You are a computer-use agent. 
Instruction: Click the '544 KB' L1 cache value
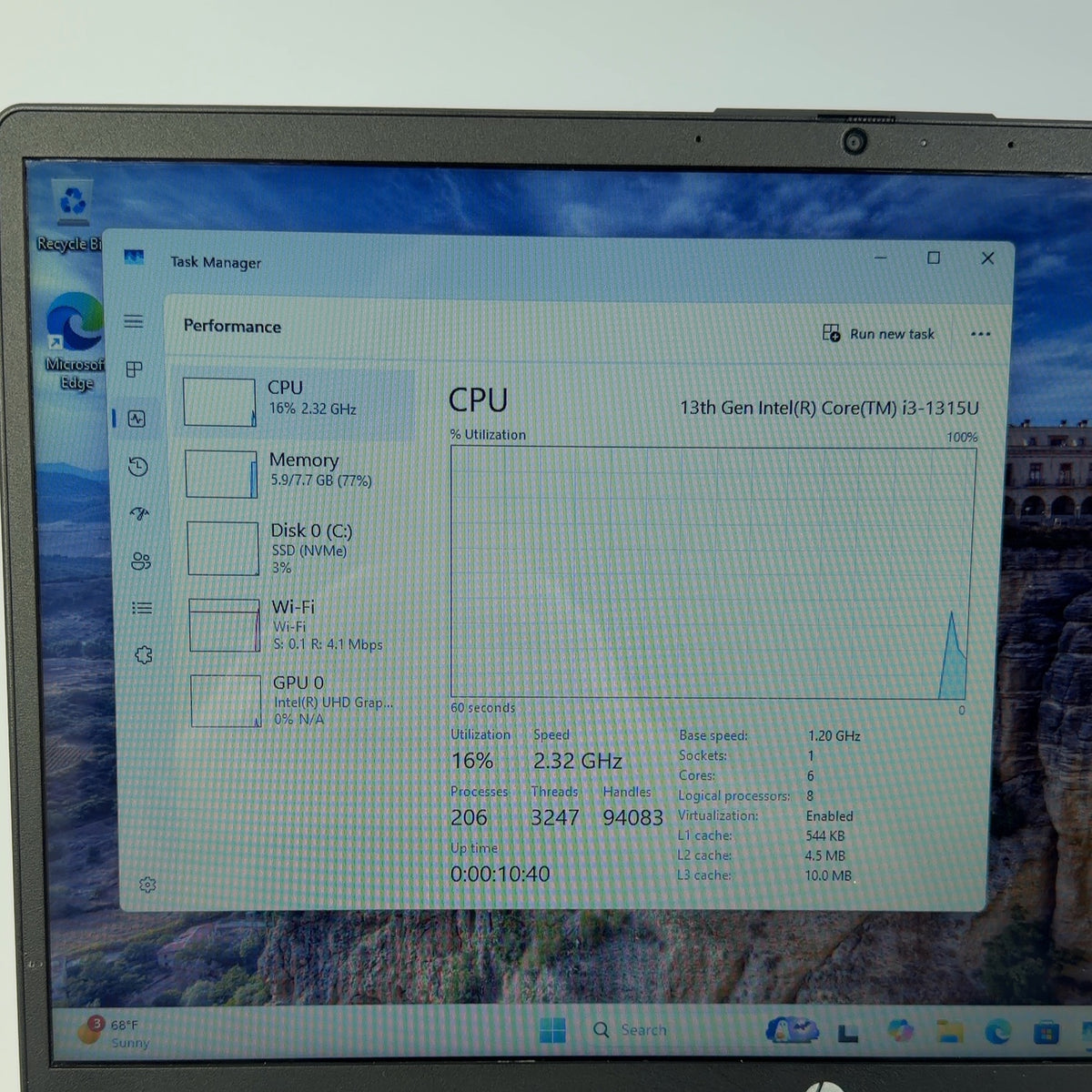(x=824, y=835)
